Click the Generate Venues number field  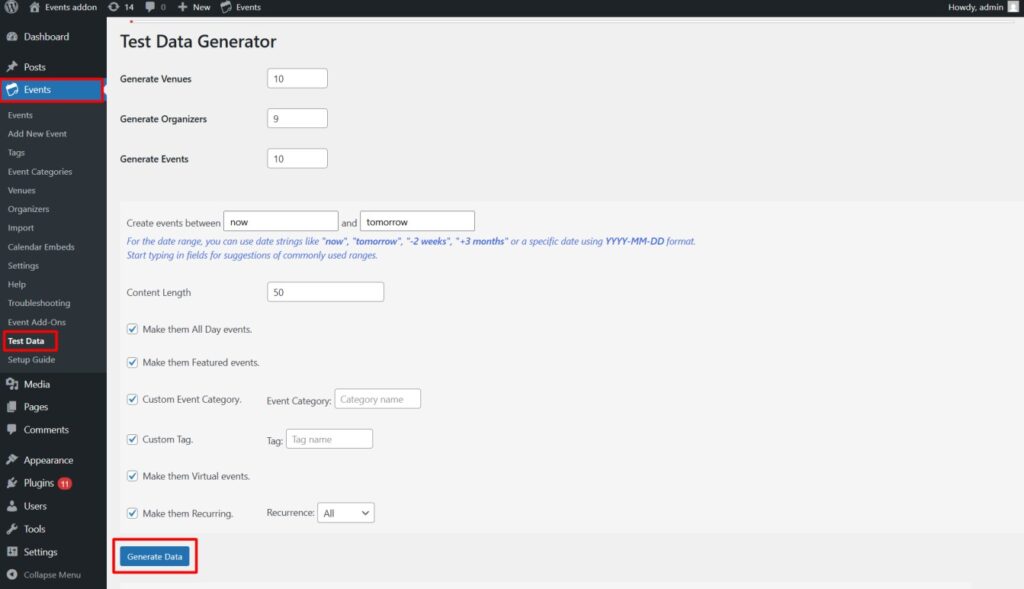pos(297,78)
